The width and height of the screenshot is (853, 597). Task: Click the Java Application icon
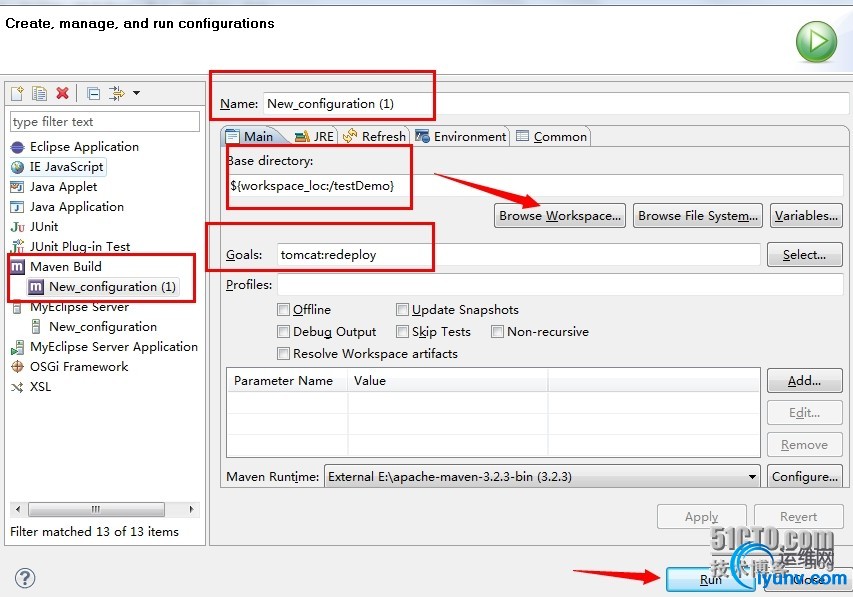tap(17, 207)
